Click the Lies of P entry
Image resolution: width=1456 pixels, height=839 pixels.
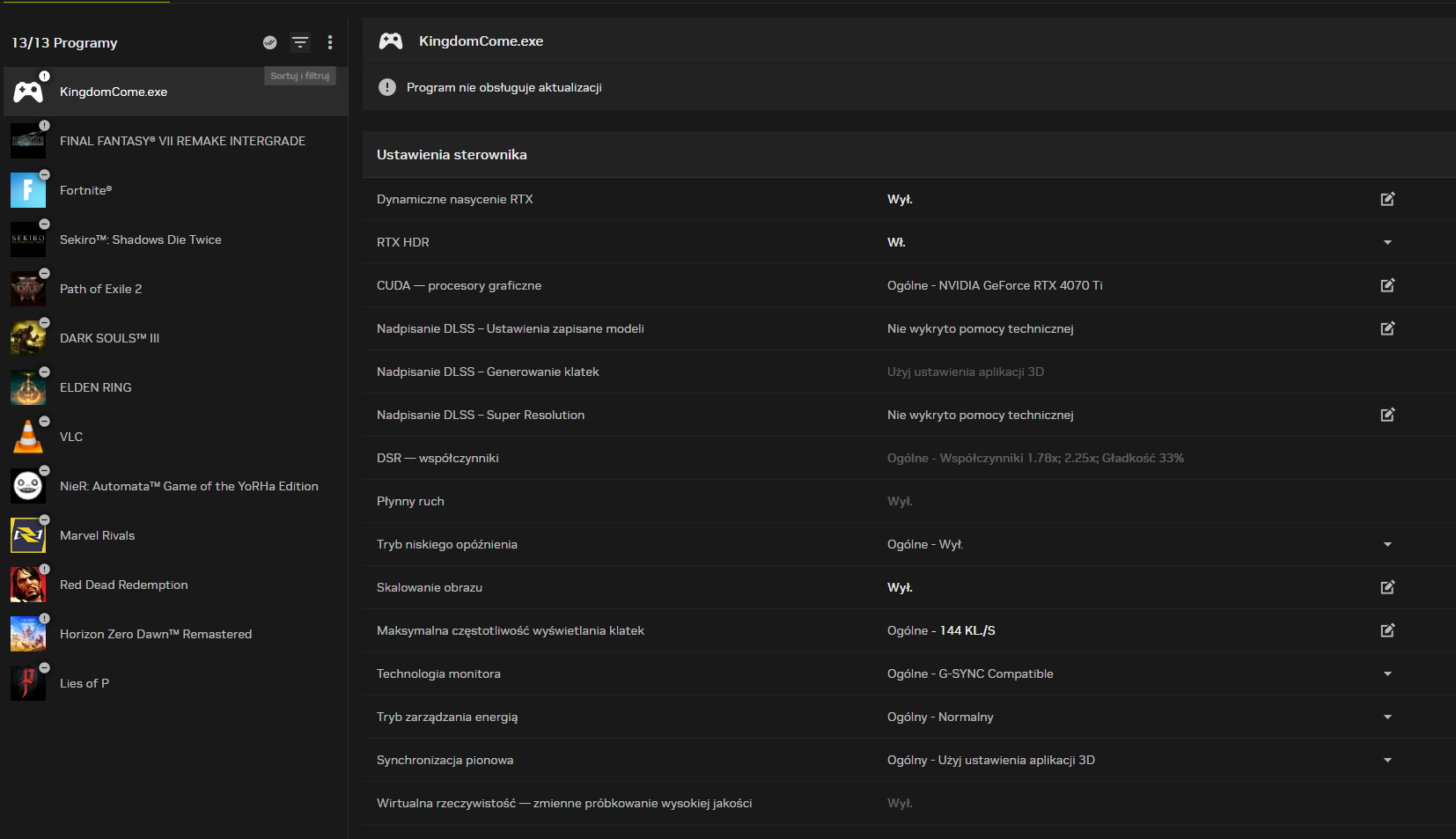[x=85, y=683]
